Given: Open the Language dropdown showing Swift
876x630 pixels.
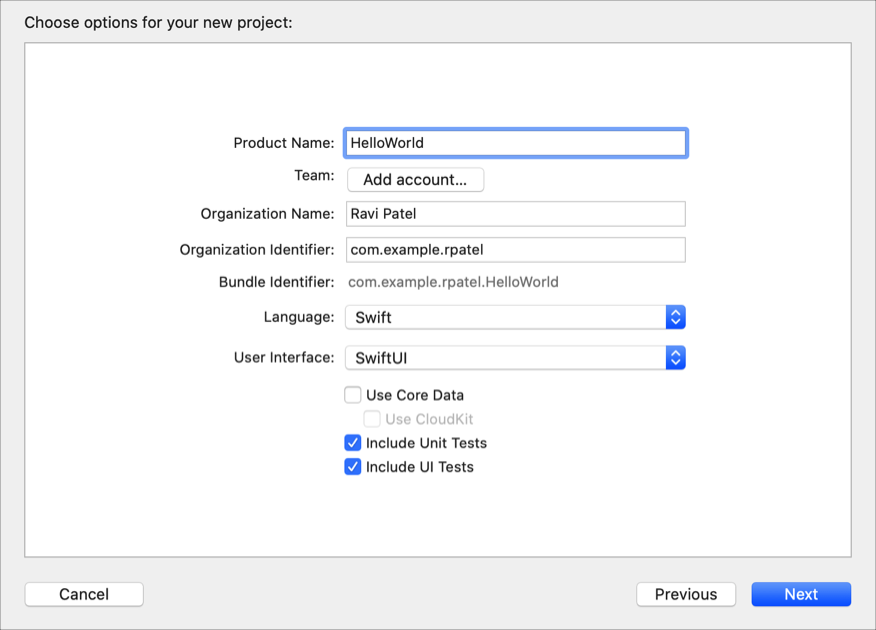Looking at the screenshot, I should pyautogui.click(x=505, y=318).
